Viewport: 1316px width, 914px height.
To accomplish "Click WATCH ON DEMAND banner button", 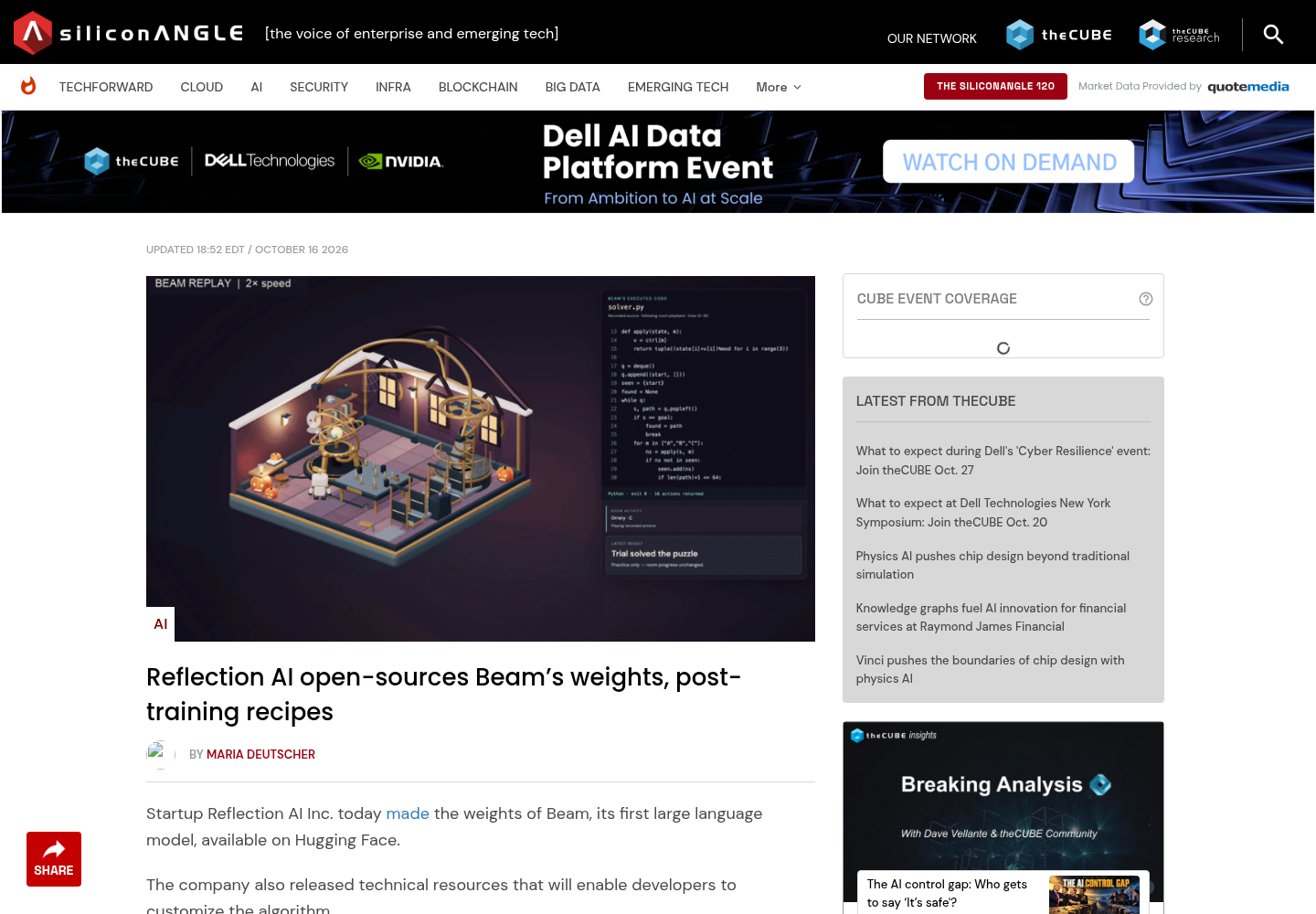I will pos(1009,162).
